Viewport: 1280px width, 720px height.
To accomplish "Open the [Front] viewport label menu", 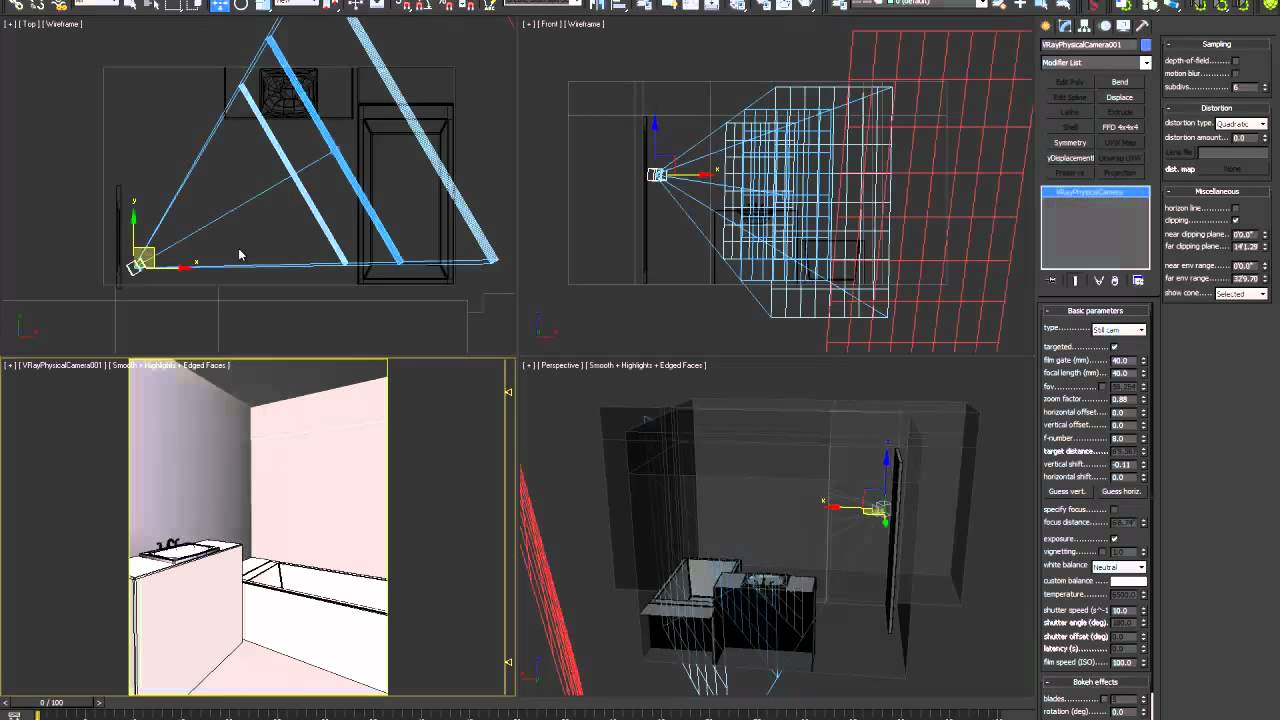I will click(549, 24).
